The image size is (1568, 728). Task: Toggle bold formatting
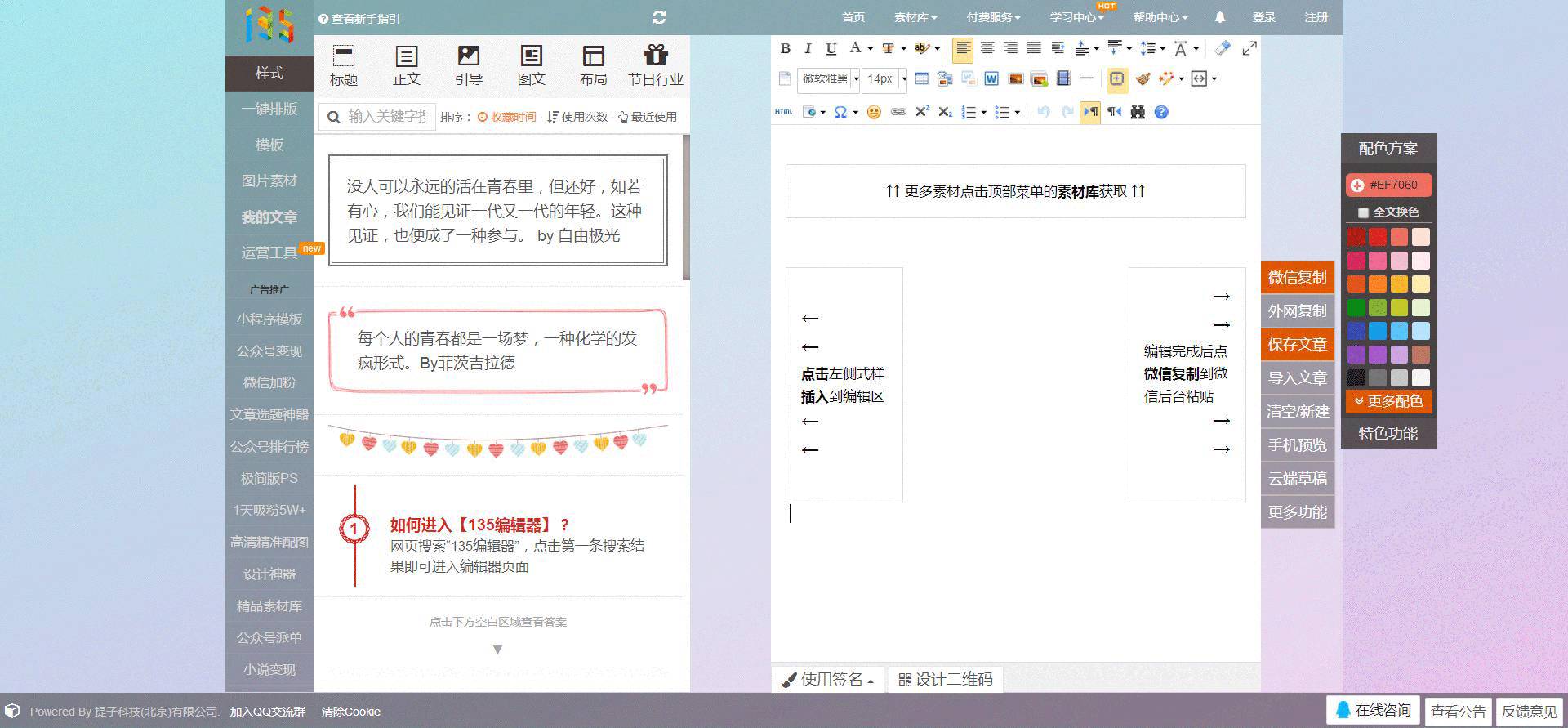tap(785, 48)
